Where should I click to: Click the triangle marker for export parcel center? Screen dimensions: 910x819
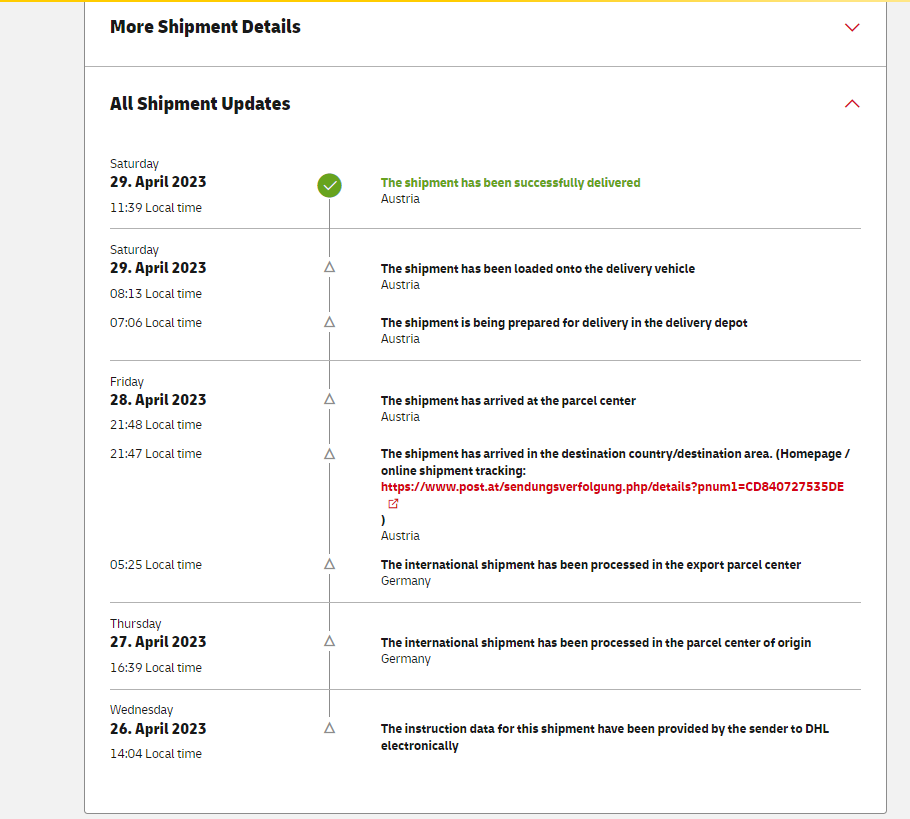(329, 564)
